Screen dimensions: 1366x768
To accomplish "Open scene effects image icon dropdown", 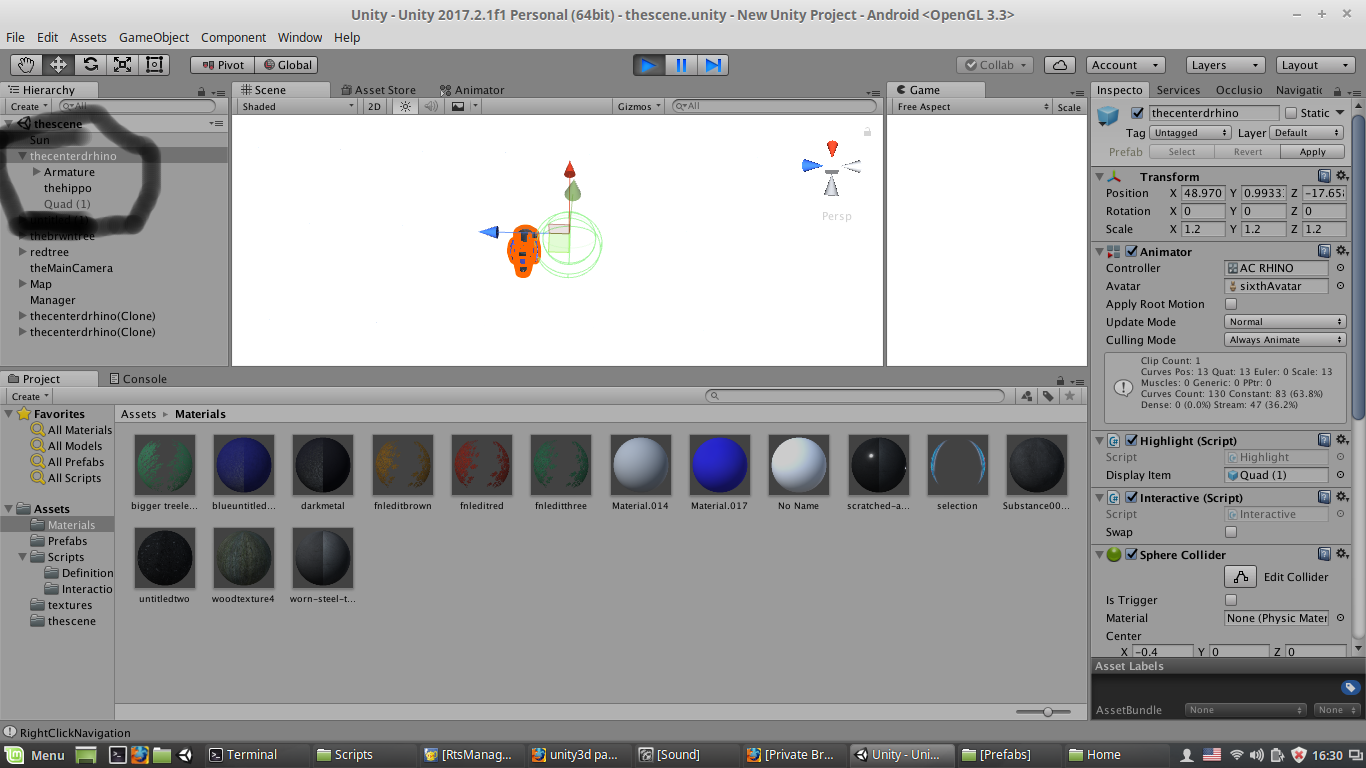I will 463,106.
